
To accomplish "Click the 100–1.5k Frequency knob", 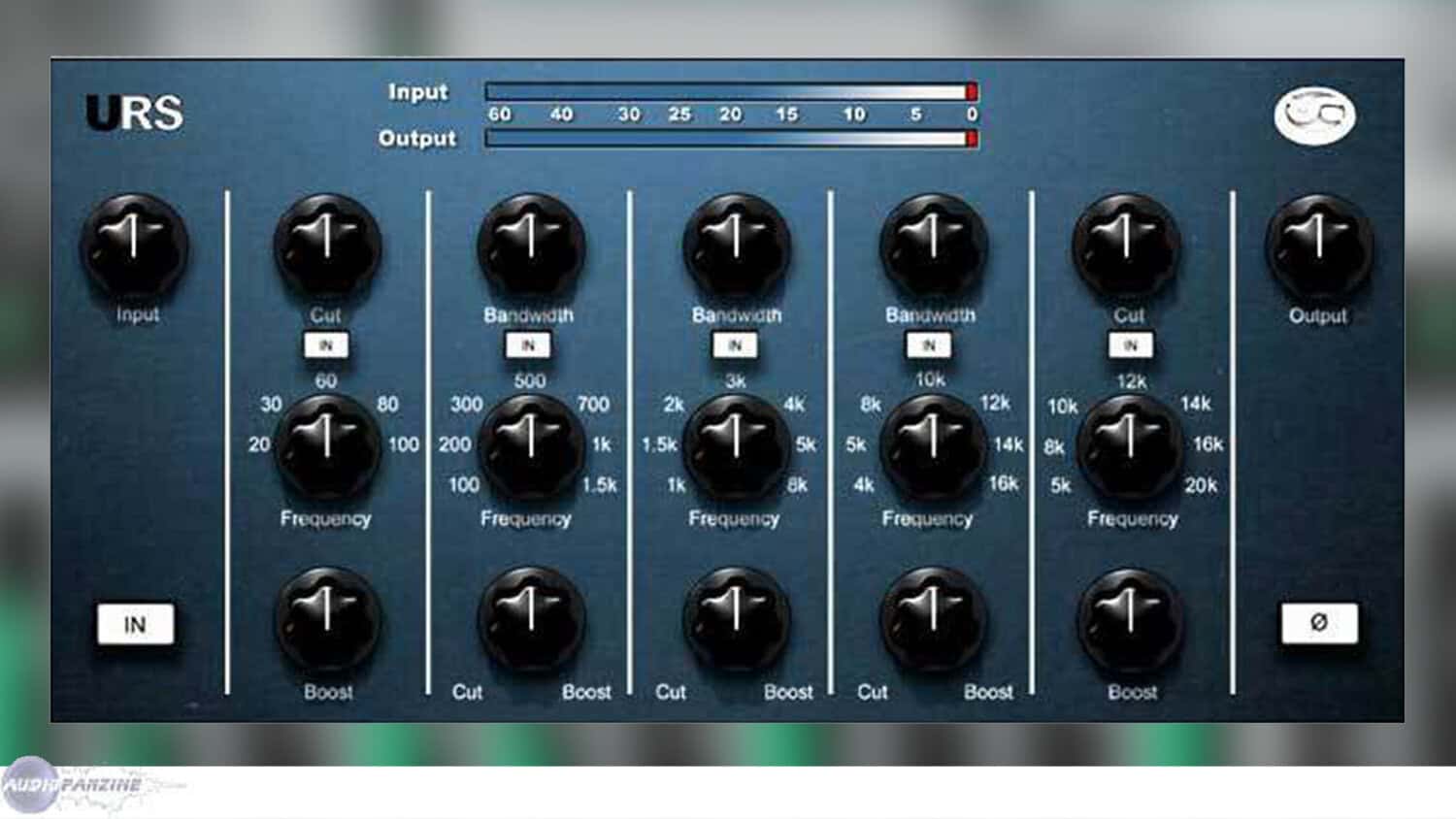I will pos(531,446).
